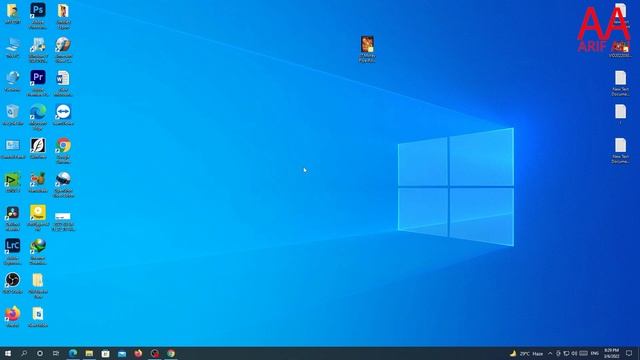Open Firefox from the taskbar

tap(138, 353)
